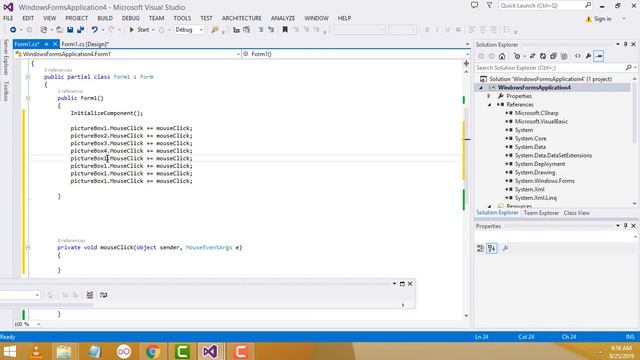The image size is (640, 360).
Task: Pin the Form1.cs document tab
Action: pos(47,44)
